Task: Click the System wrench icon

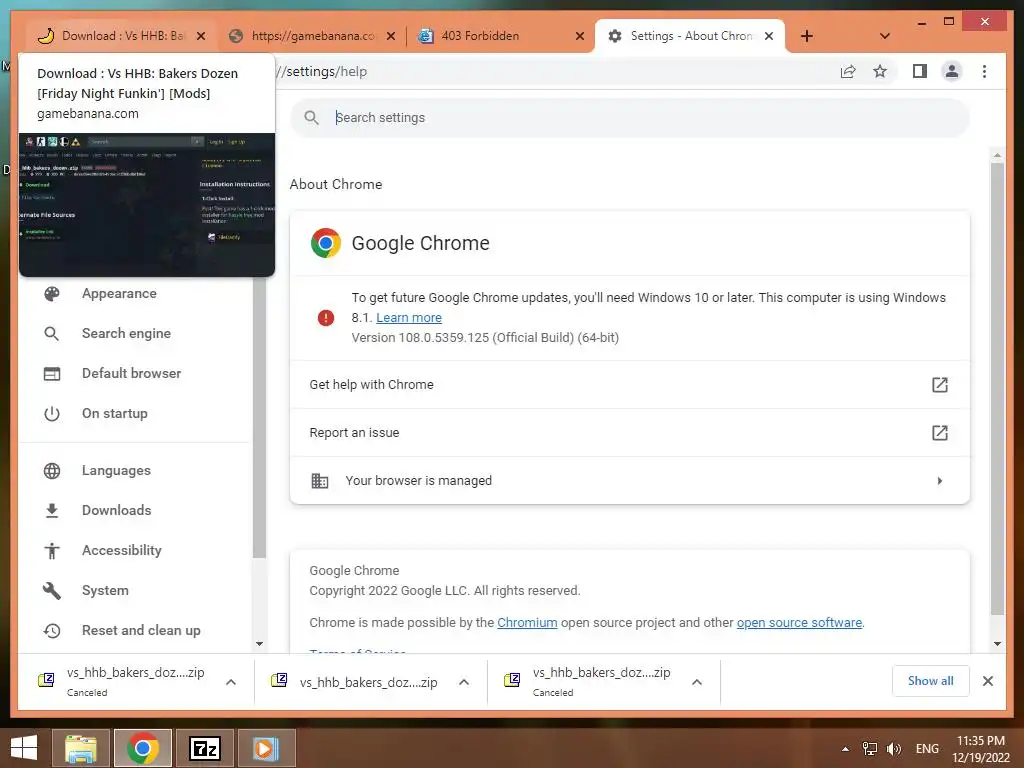Action: tap(52, 590)
